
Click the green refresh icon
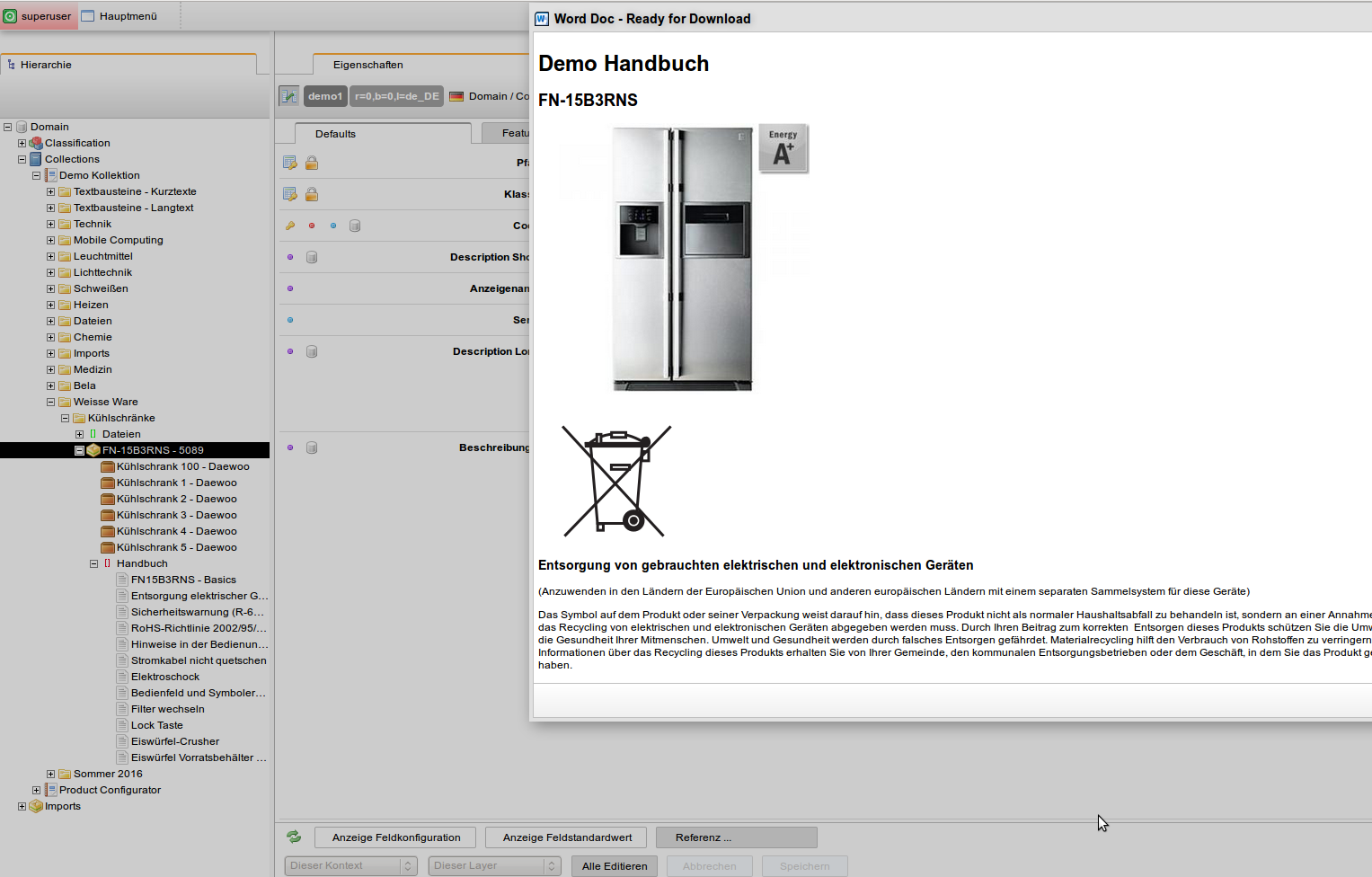click(294, 837)
